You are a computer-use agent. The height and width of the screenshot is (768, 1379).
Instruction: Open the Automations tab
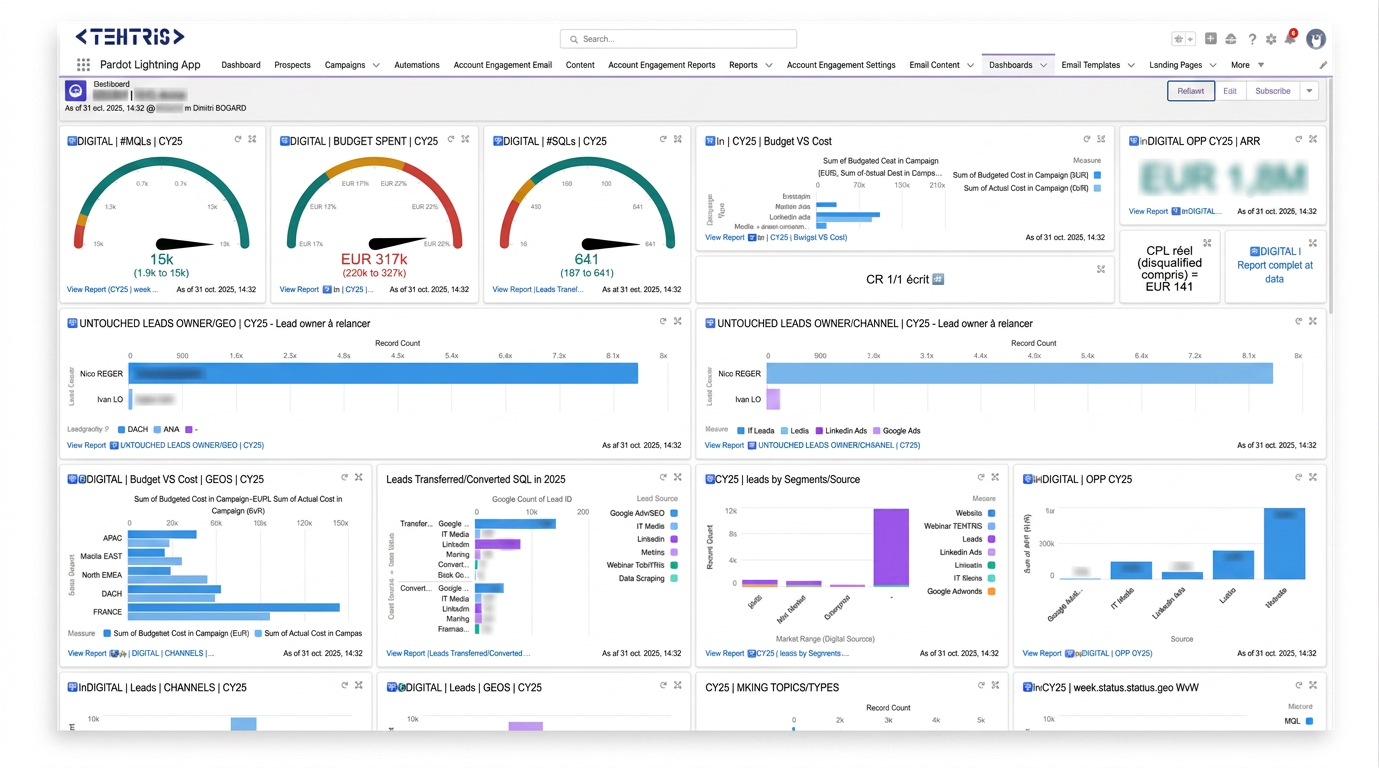[417, 65]
